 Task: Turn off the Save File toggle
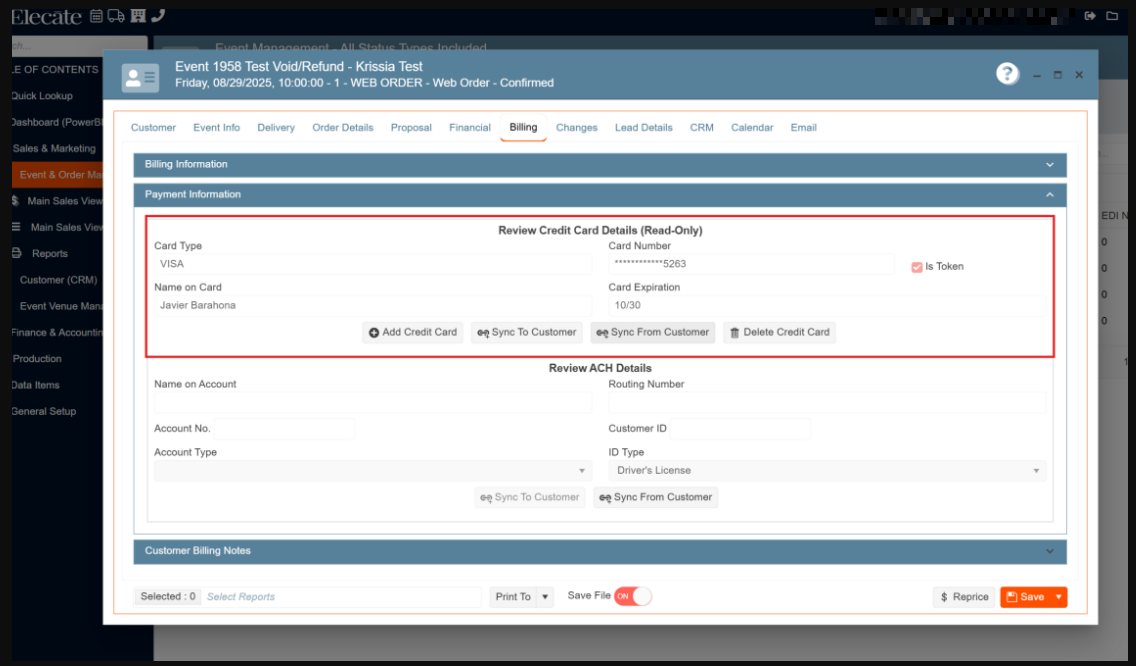tap(632, 596)
